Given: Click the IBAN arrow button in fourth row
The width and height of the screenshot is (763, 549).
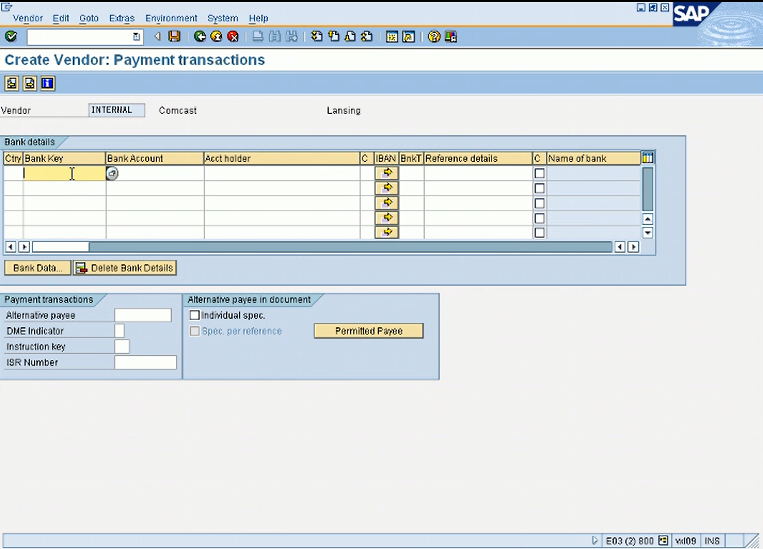Looking at the screenshot, I should click(387, 218).
